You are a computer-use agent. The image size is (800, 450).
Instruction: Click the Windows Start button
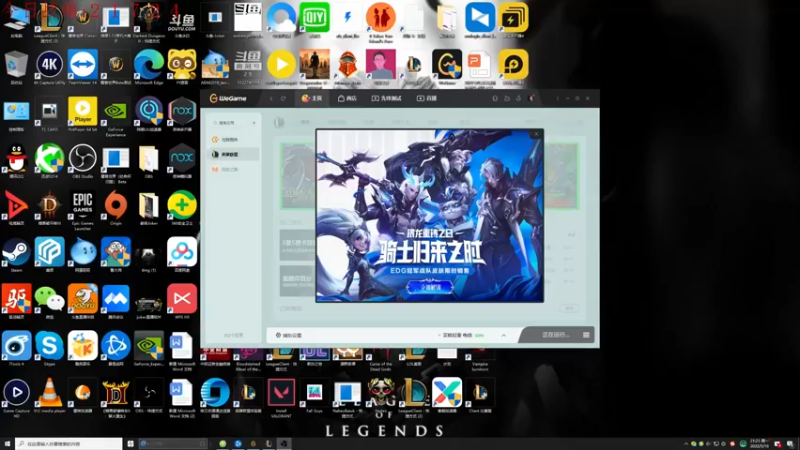[x=7, y=443]
